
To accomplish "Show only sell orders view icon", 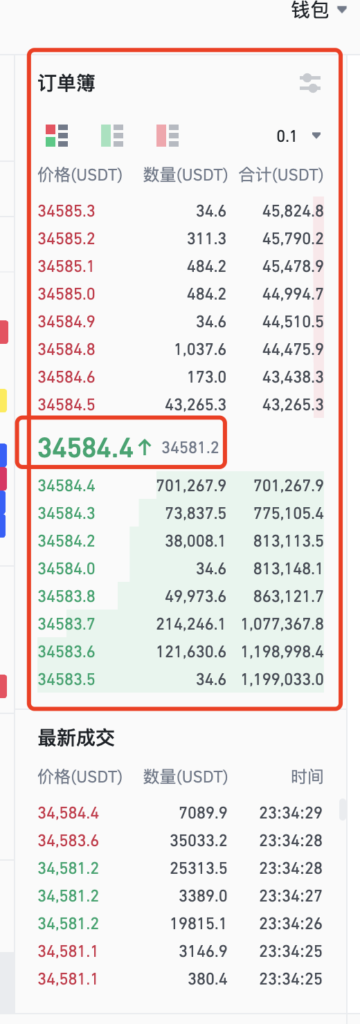I will 167,136.
